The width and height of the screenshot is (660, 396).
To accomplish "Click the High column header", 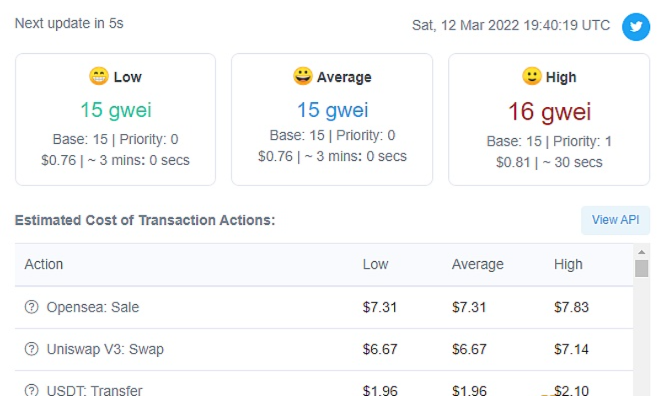I will point(568,264).
